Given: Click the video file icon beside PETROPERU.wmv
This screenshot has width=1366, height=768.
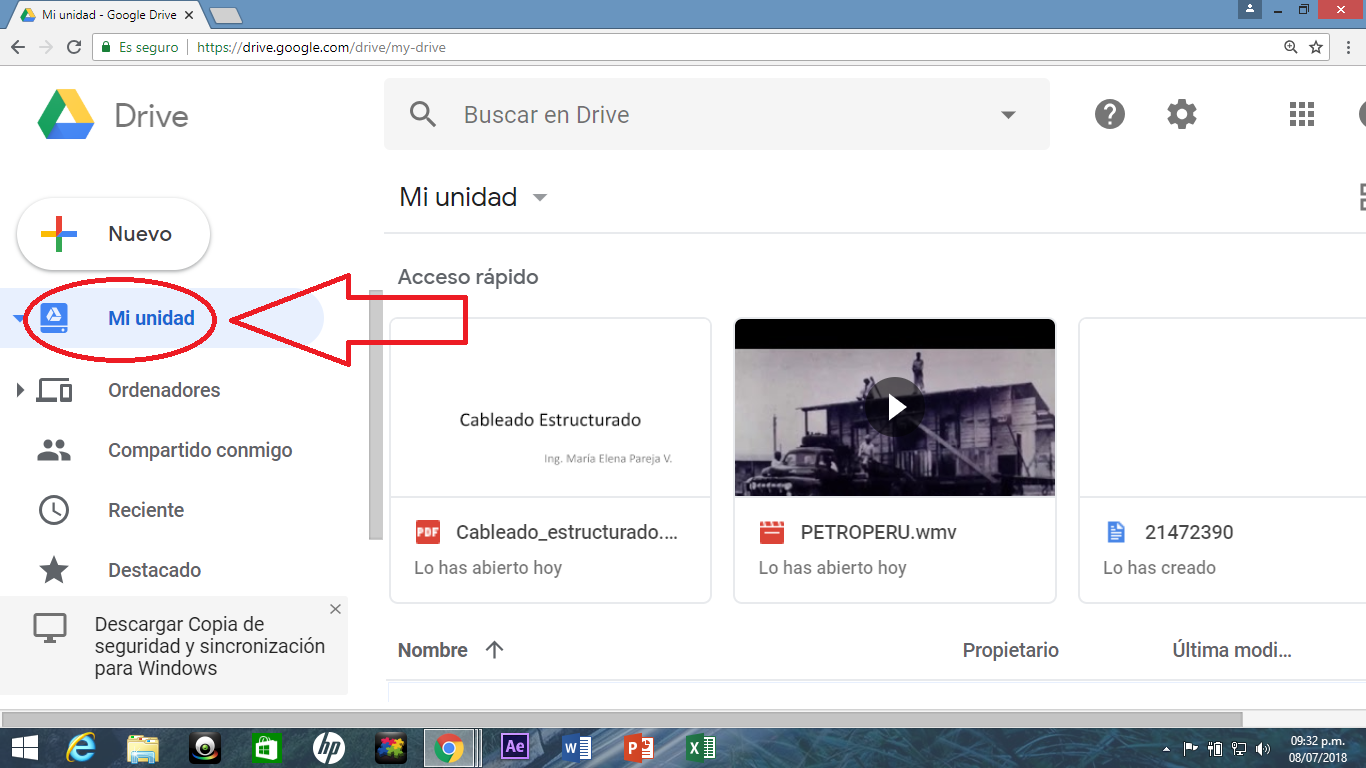Looking at the screenshot, I should pos(772,532).
